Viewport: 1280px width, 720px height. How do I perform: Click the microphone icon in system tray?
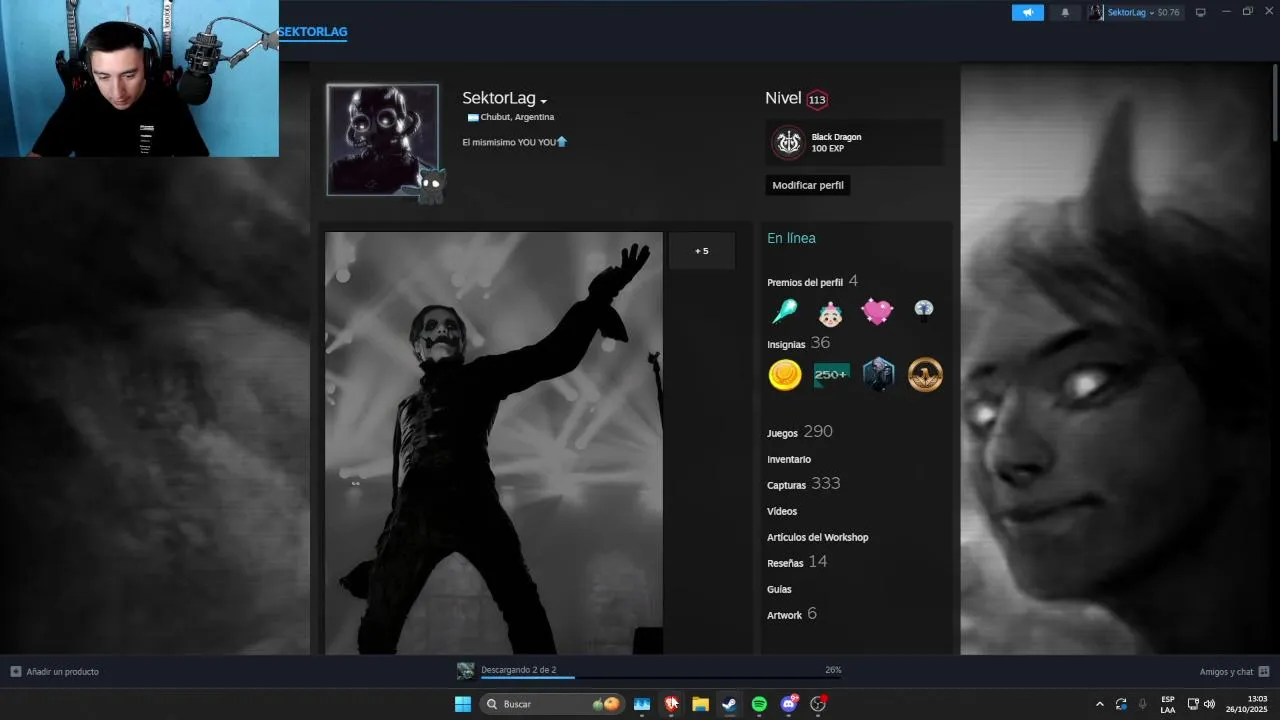tap(1143, 704)
